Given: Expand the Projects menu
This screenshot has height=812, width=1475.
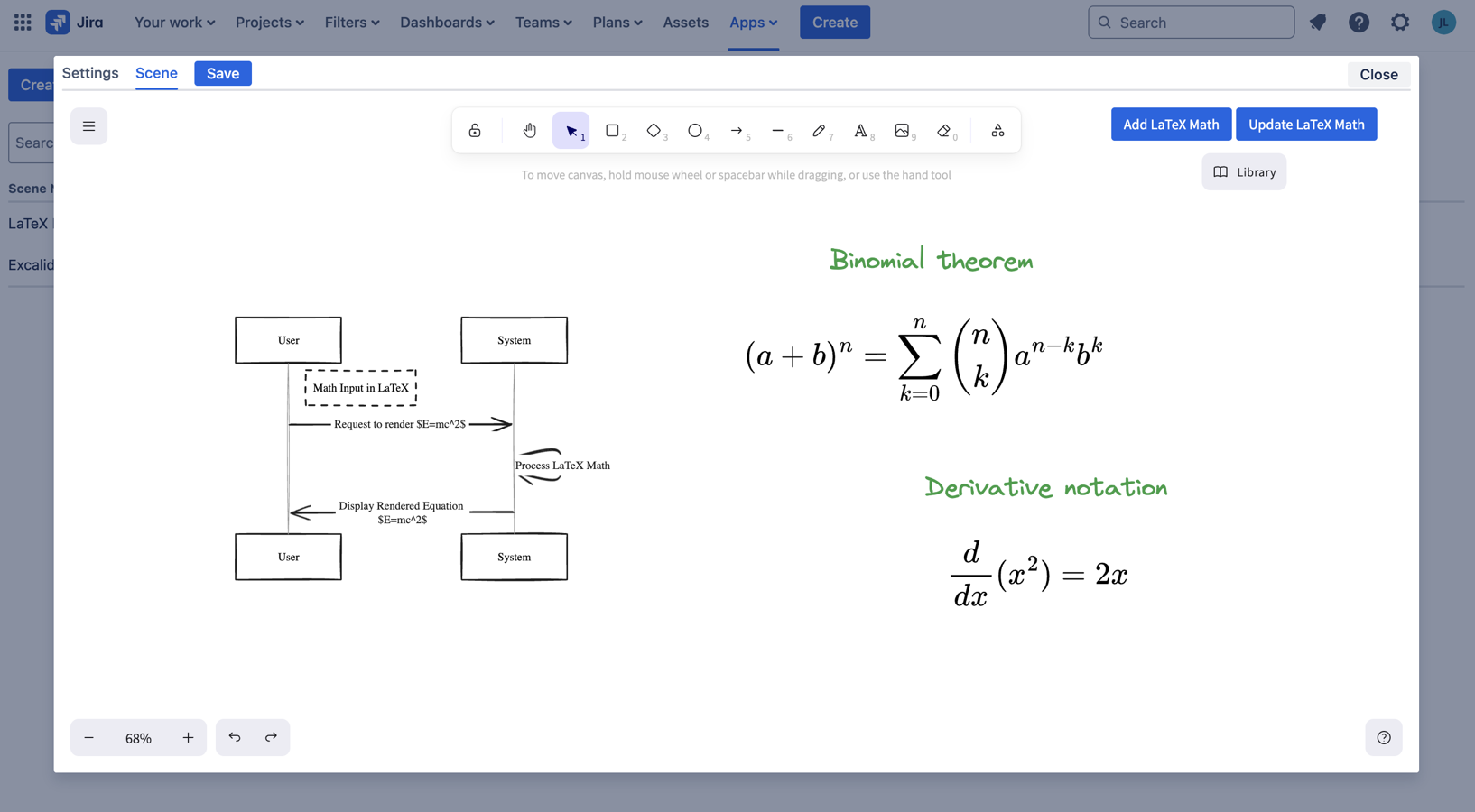Looking at the screenshot, I should [x=270, y=23].
